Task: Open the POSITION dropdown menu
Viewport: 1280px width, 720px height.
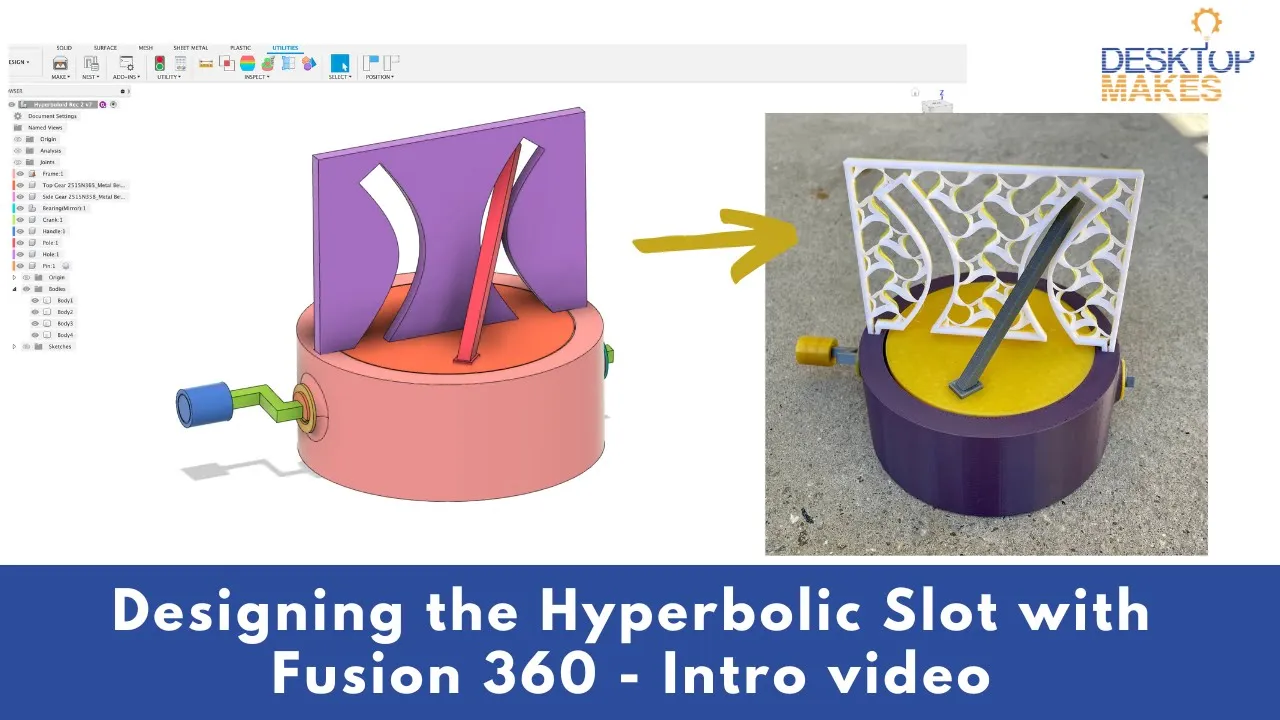Action: [380, 77]
